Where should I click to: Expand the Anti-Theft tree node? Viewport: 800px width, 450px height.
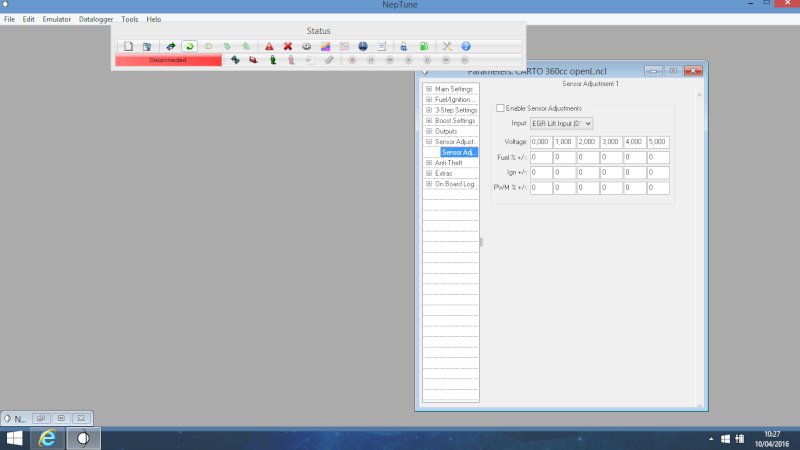429,163
